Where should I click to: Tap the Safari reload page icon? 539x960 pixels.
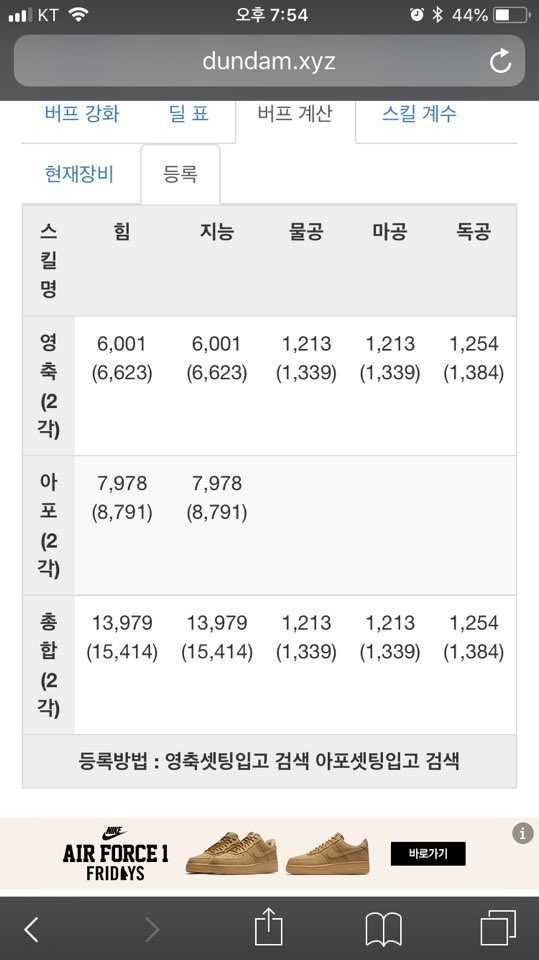500,61
